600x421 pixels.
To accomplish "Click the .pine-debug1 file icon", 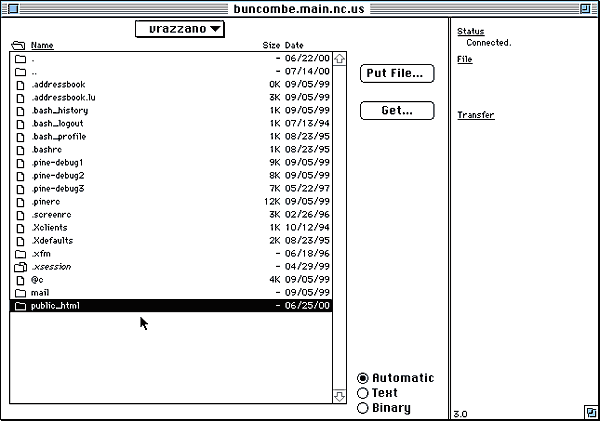I will pyautogui.click(x=20, y=163).
